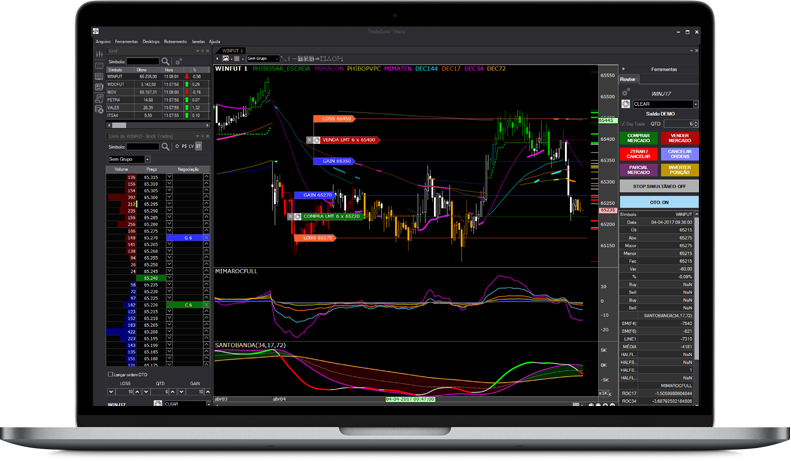Toggle the Day Trade checkbox
This screenshot has width=791, height=461.
click(x=622, y=124)
